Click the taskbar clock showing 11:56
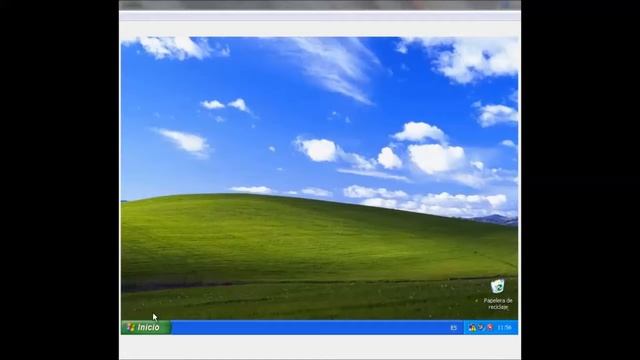 pyautogui.click(x=504, y=328)
